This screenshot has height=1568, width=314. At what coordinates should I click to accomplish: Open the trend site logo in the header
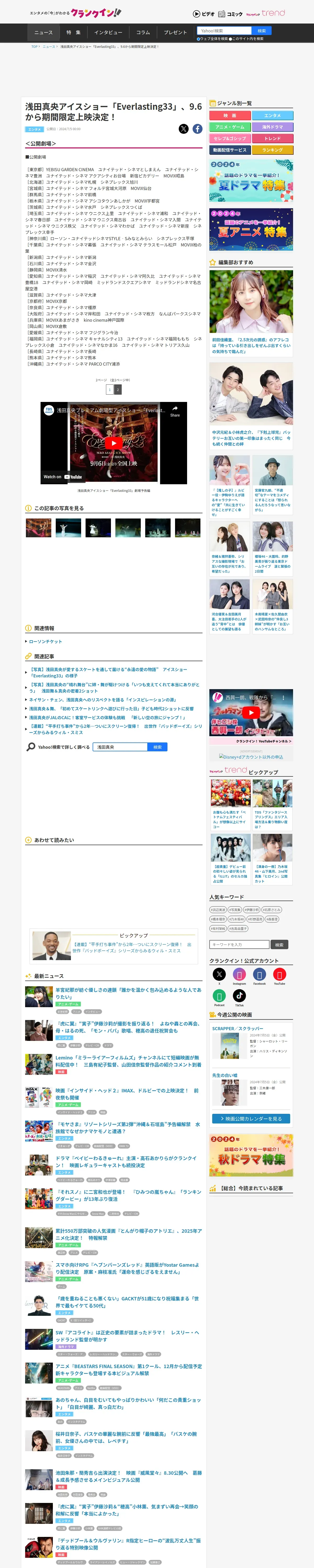pyautogui.click(x=265, y=13)
